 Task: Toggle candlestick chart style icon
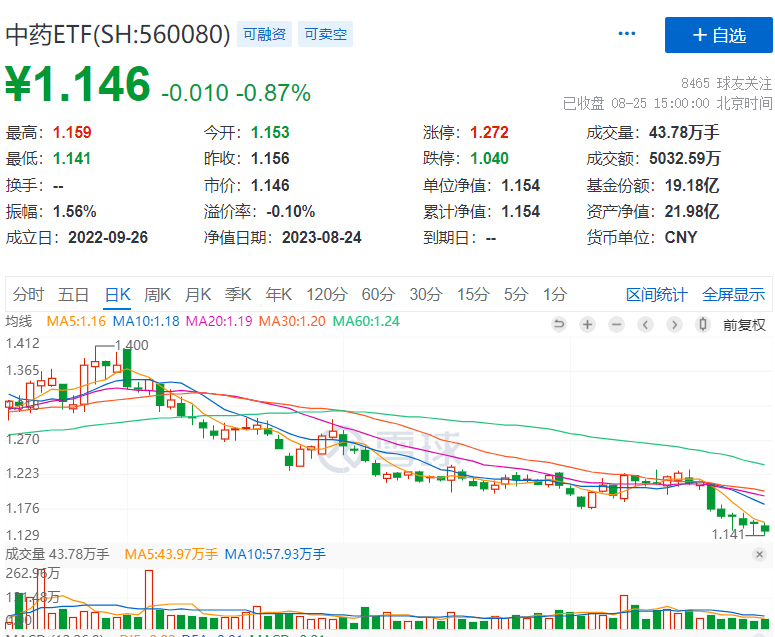(x=704, y=324)
